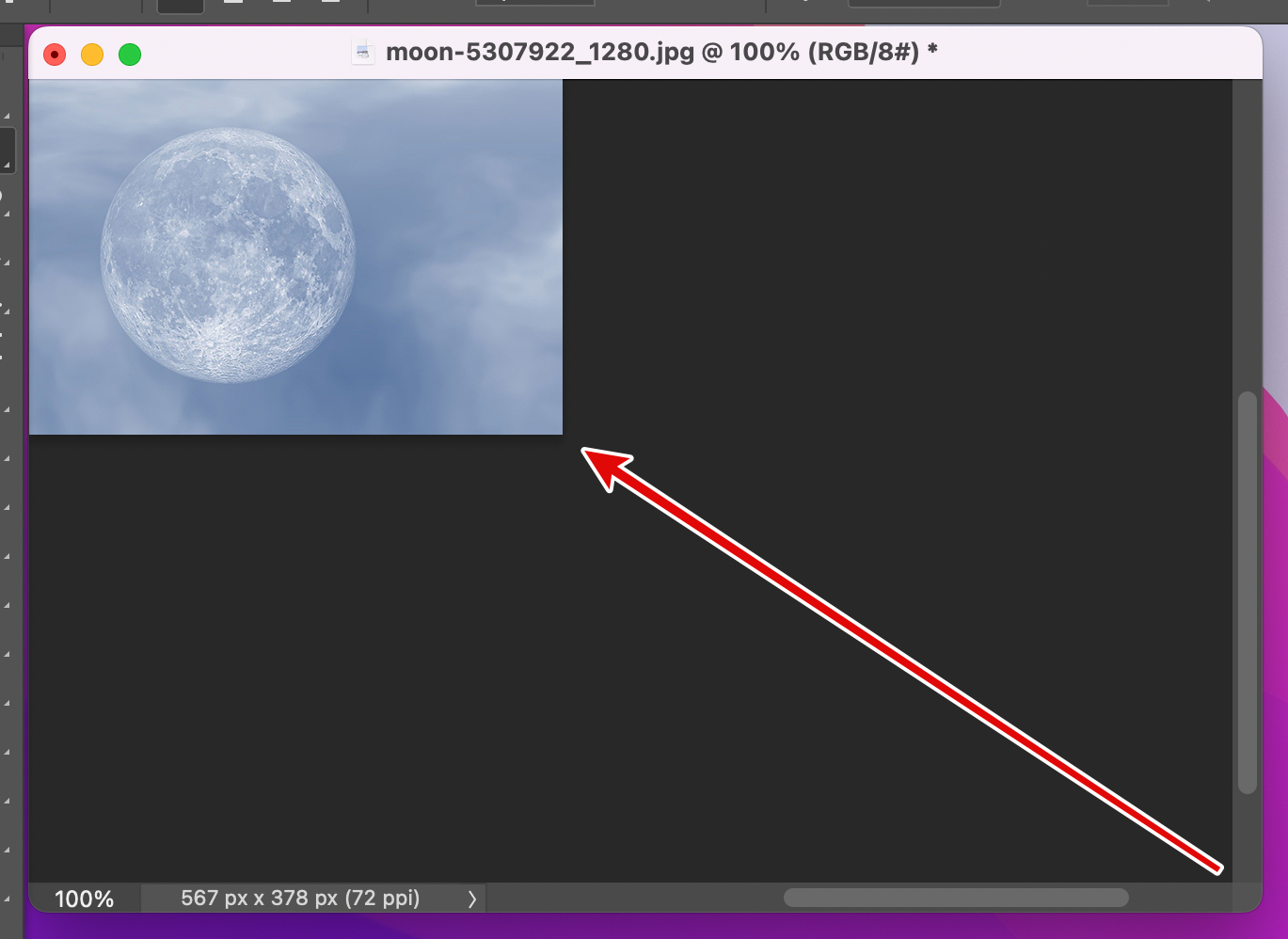
Task: Minimize the moon document window
Action: point(92,55)
